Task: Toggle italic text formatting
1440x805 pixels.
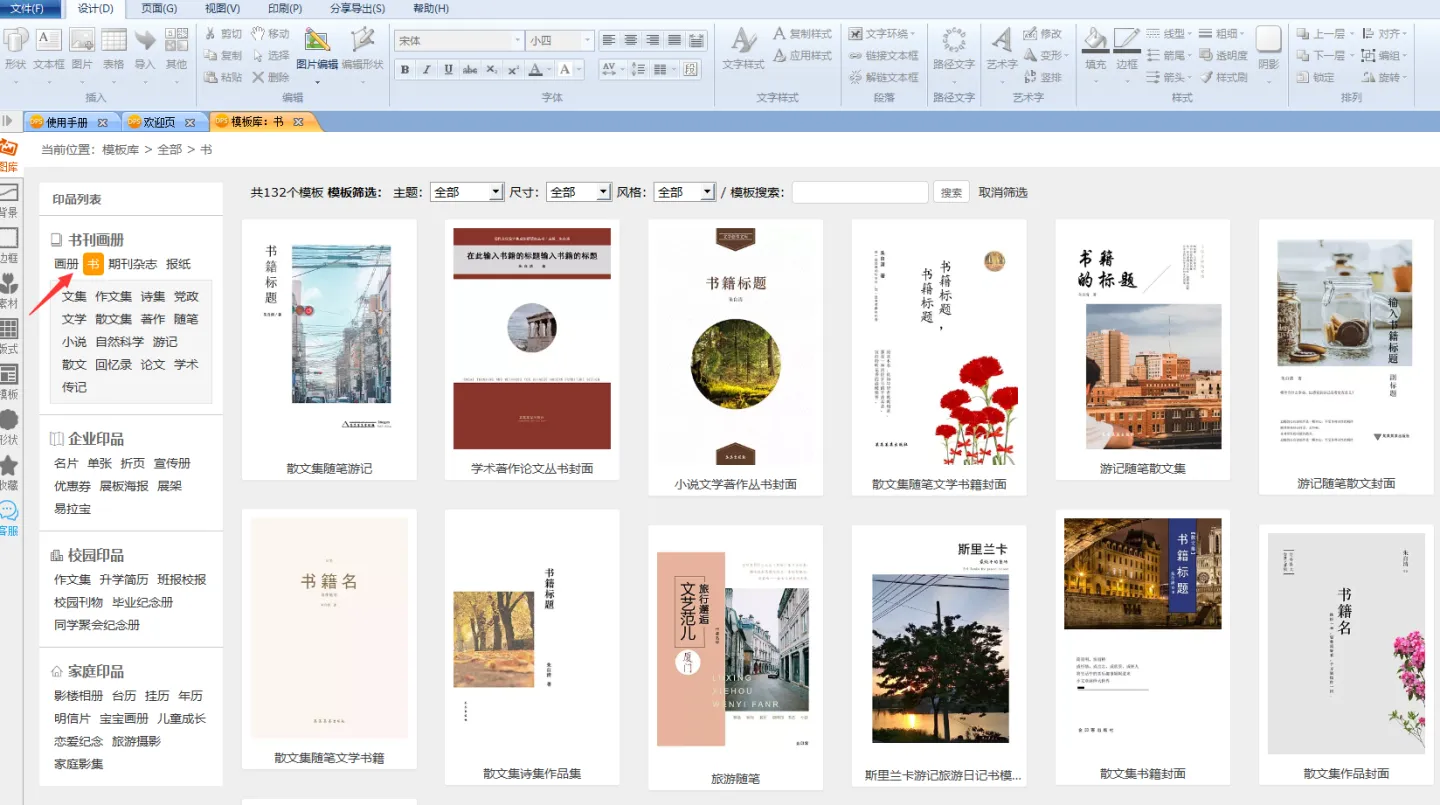Action: [x=427, y=69]
